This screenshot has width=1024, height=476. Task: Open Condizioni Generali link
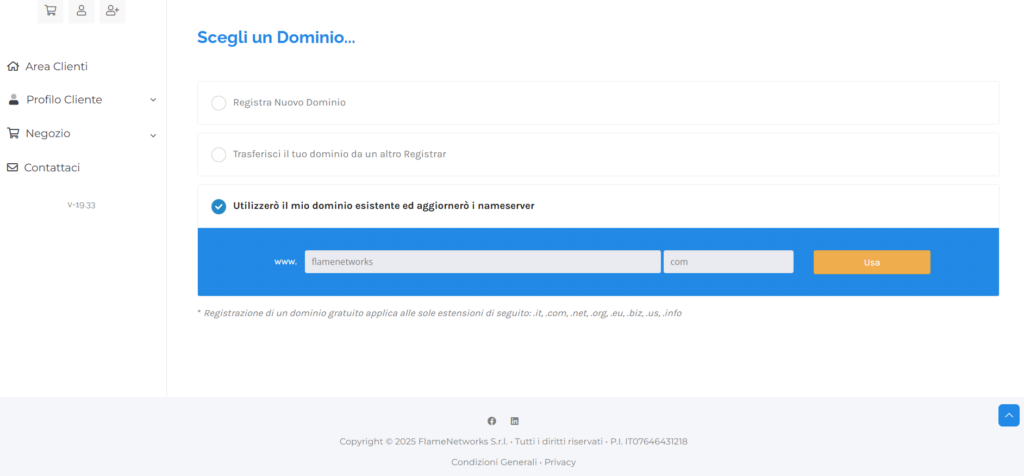[x=494, y=462]
